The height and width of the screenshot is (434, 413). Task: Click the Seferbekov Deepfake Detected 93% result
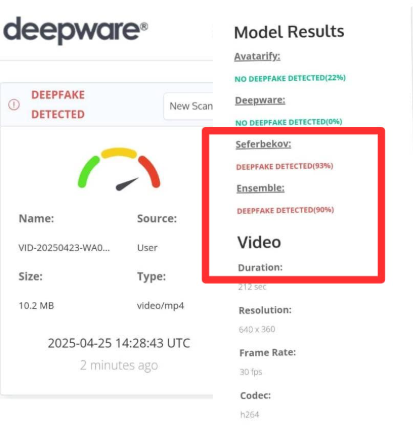[x=285, y=166]
